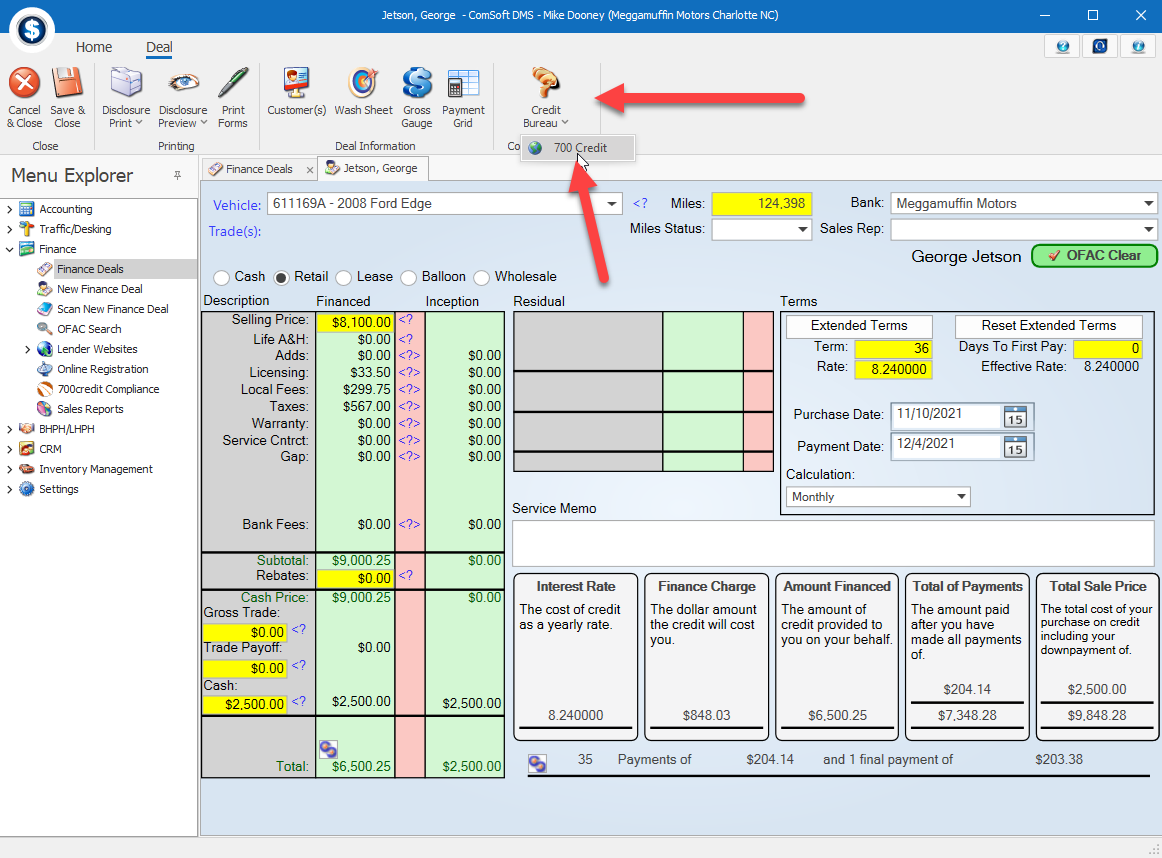Image resolution: width=1162 pixels, height=858 pixels.
Task: Click the Rate input field
Action: click(893, 370)
